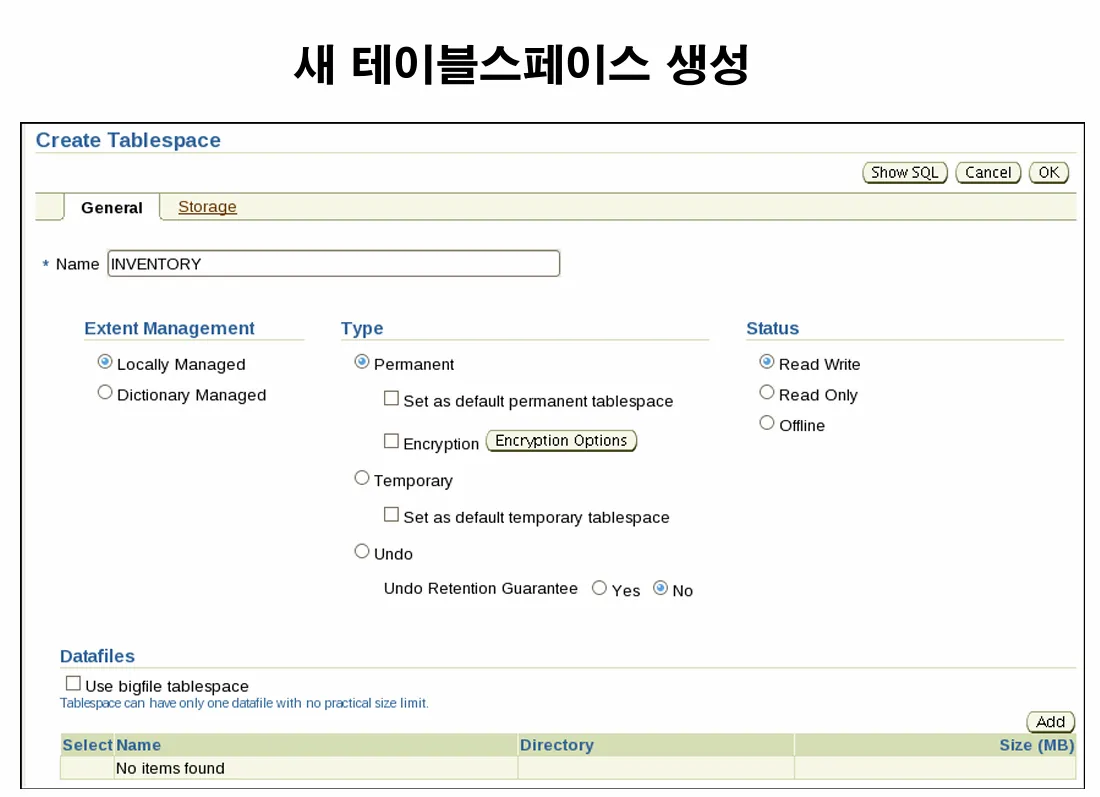Viewport: 1100px width, 797px height.
Task: Click the bigfile tablespace hint text
Action: (x=244, y=703)
